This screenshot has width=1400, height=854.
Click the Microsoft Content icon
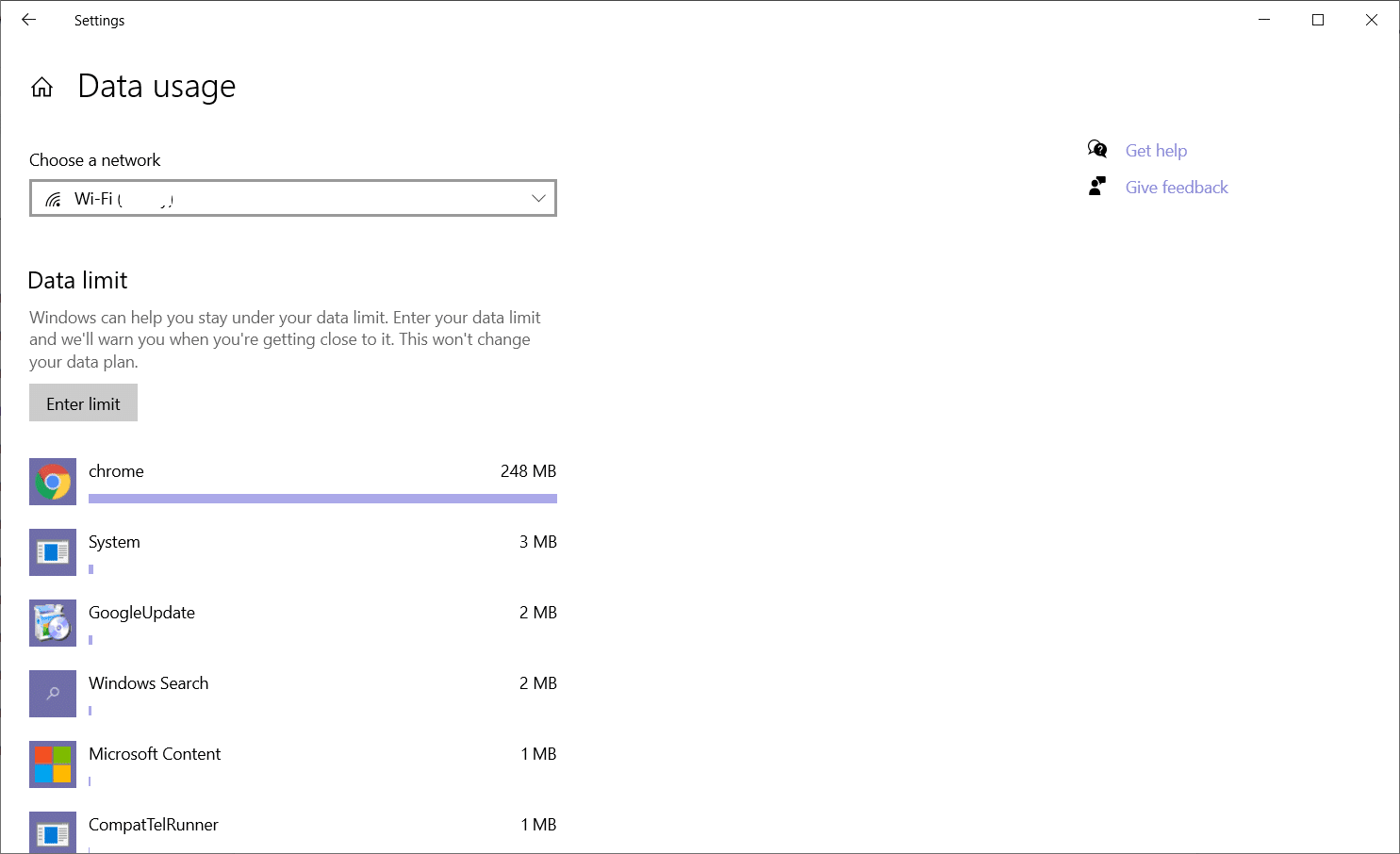coord(52,764)
